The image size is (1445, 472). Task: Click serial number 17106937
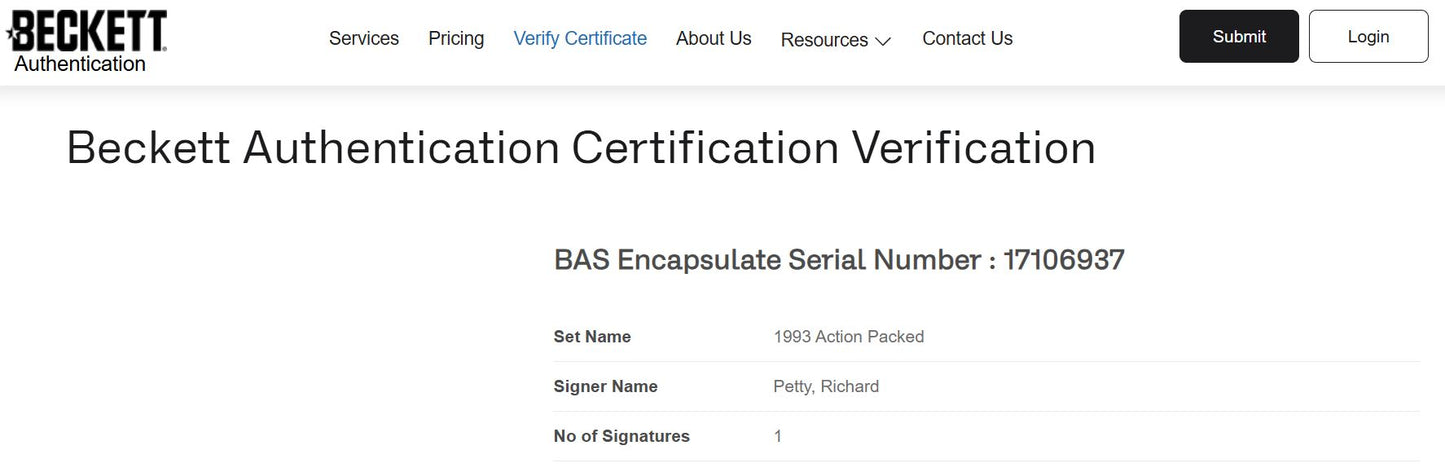tap(1064, 260)
